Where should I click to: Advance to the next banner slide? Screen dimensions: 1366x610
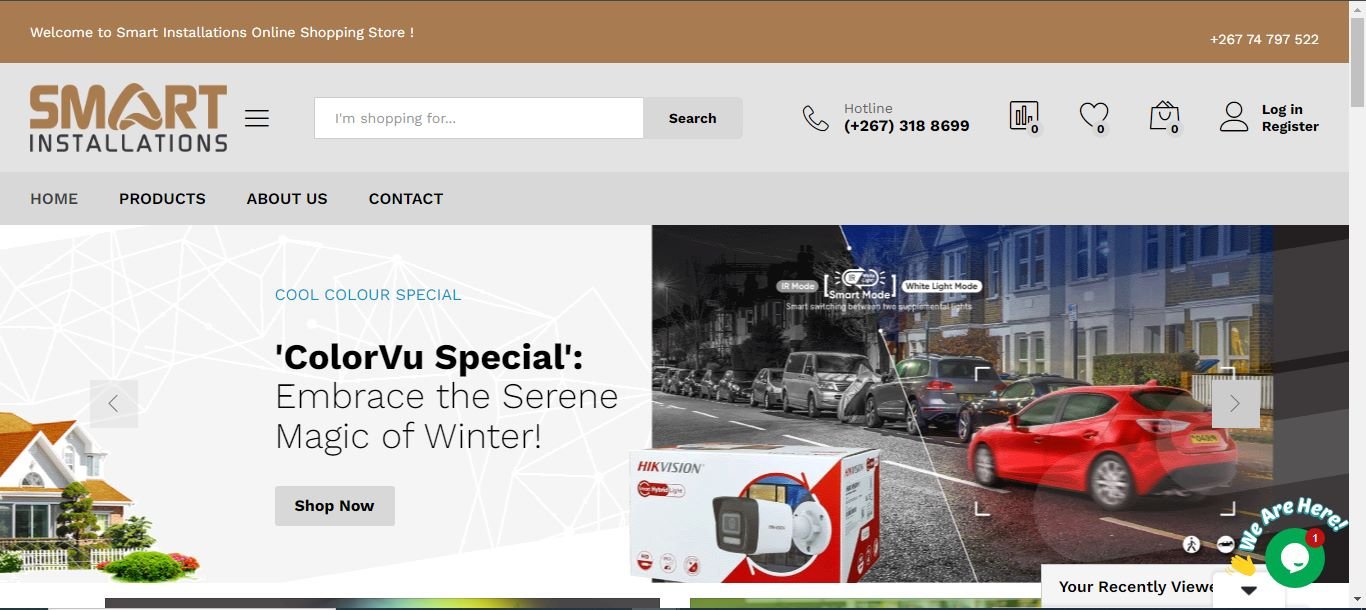coord(1235,404)
